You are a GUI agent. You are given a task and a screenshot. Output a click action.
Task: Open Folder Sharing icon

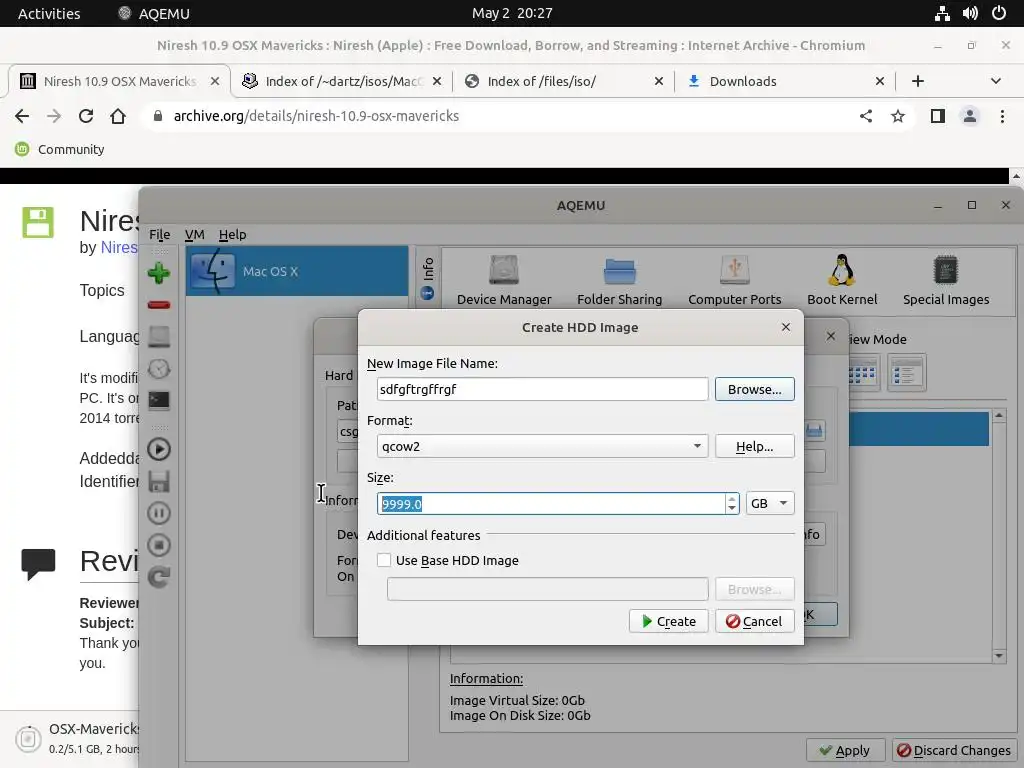point(619,280)
